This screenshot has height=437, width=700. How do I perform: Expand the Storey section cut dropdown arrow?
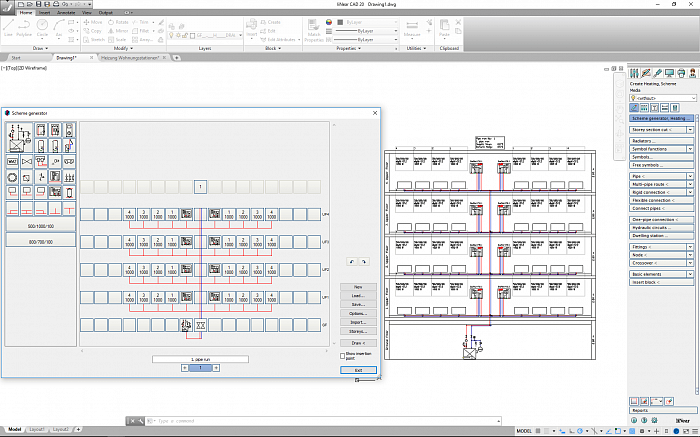point(690,129)
